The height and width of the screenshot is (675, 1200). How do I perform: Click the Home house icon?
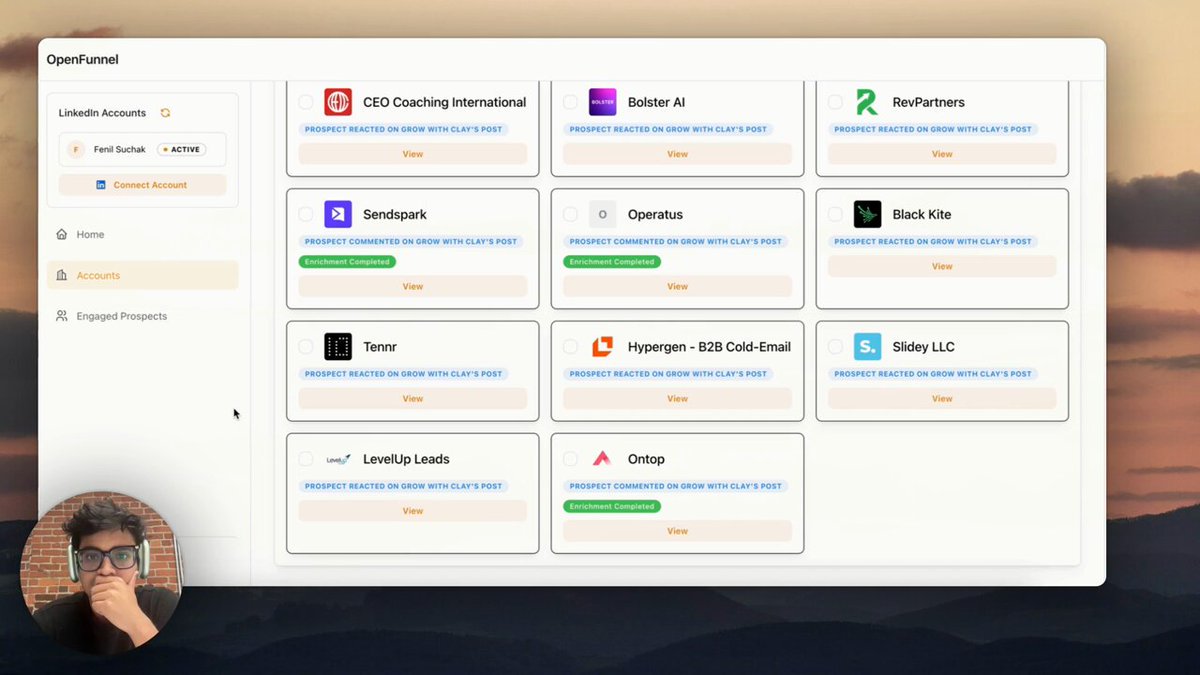(62, 234)
